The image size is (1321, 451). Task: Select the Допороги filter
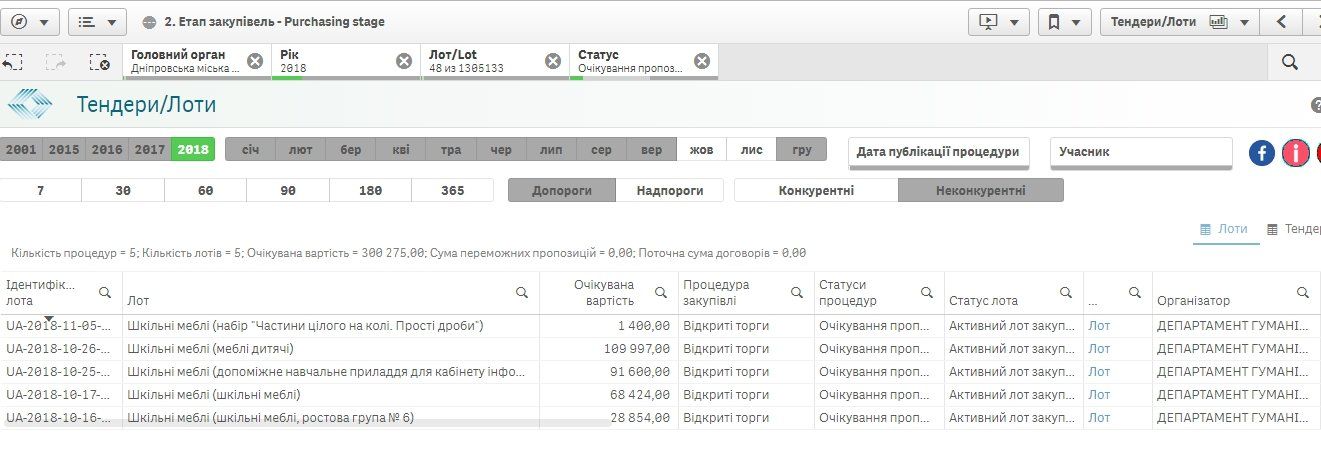tap(562, 190)
